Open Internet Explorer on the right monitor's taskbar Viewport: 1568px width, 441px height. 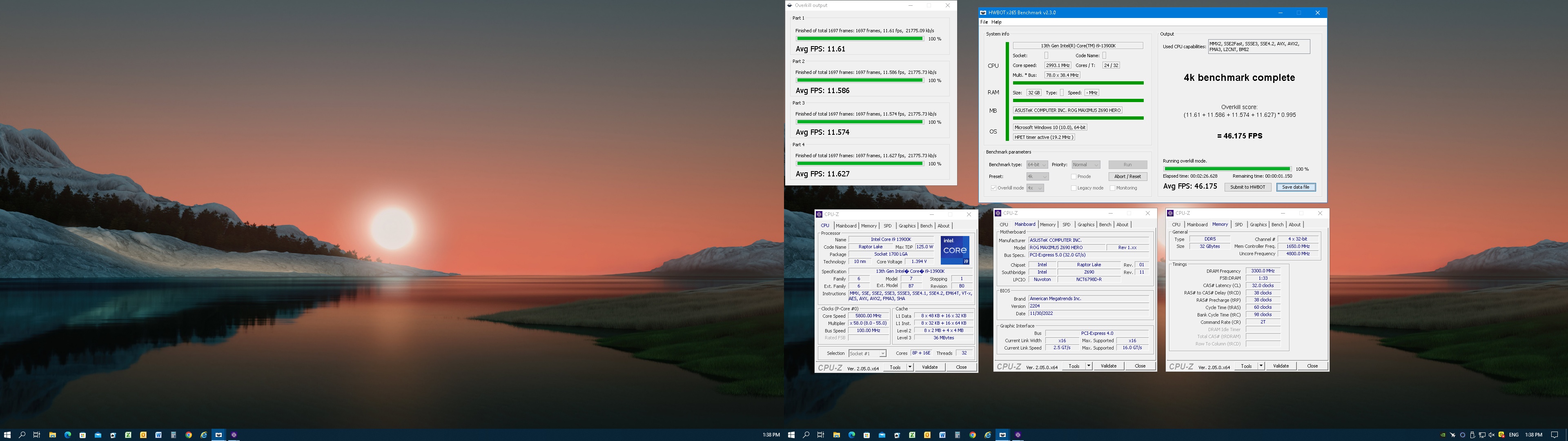(987, 435)
